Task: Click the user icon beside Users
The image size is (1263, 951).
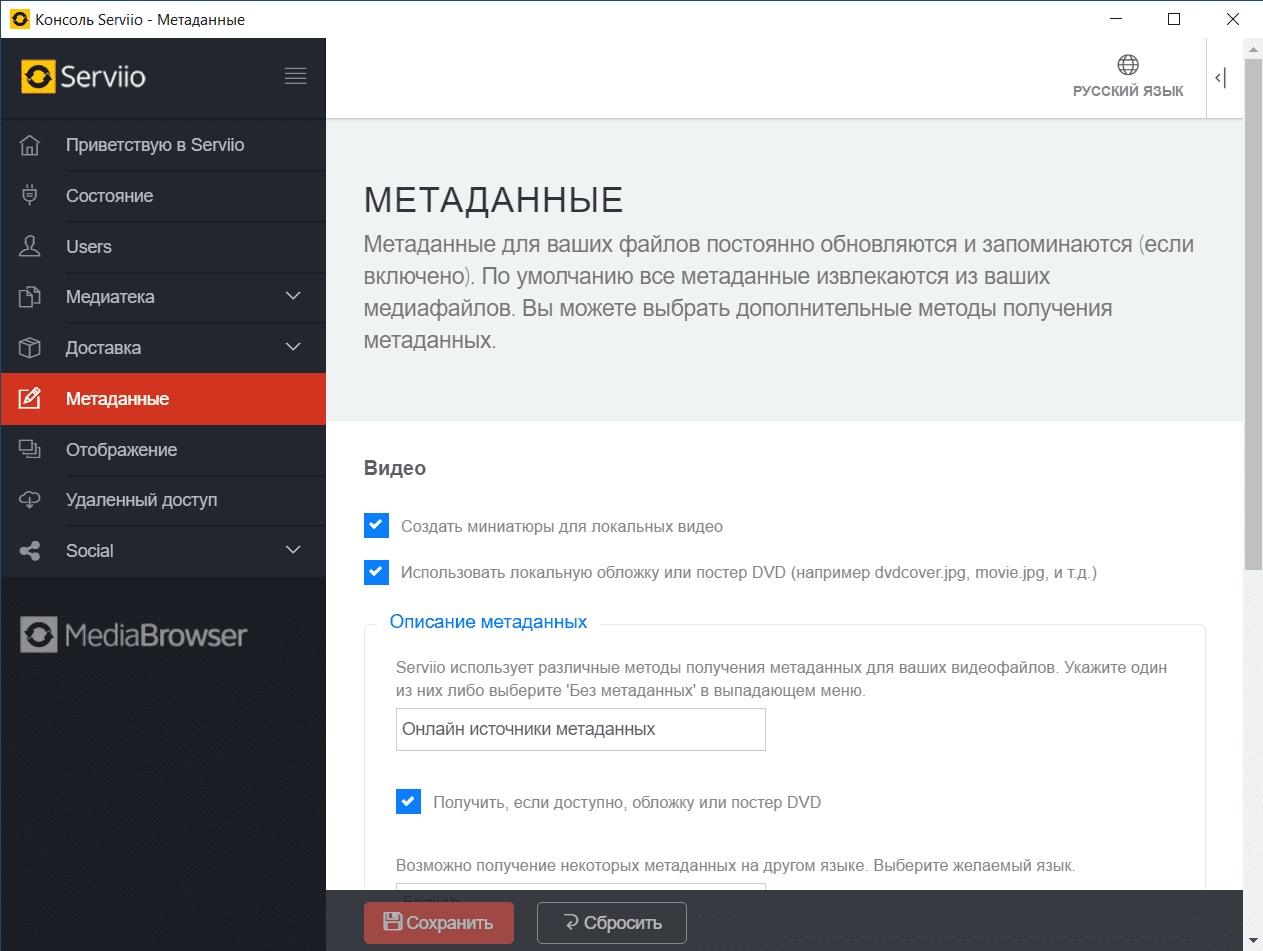Action: tap(30, 247)
